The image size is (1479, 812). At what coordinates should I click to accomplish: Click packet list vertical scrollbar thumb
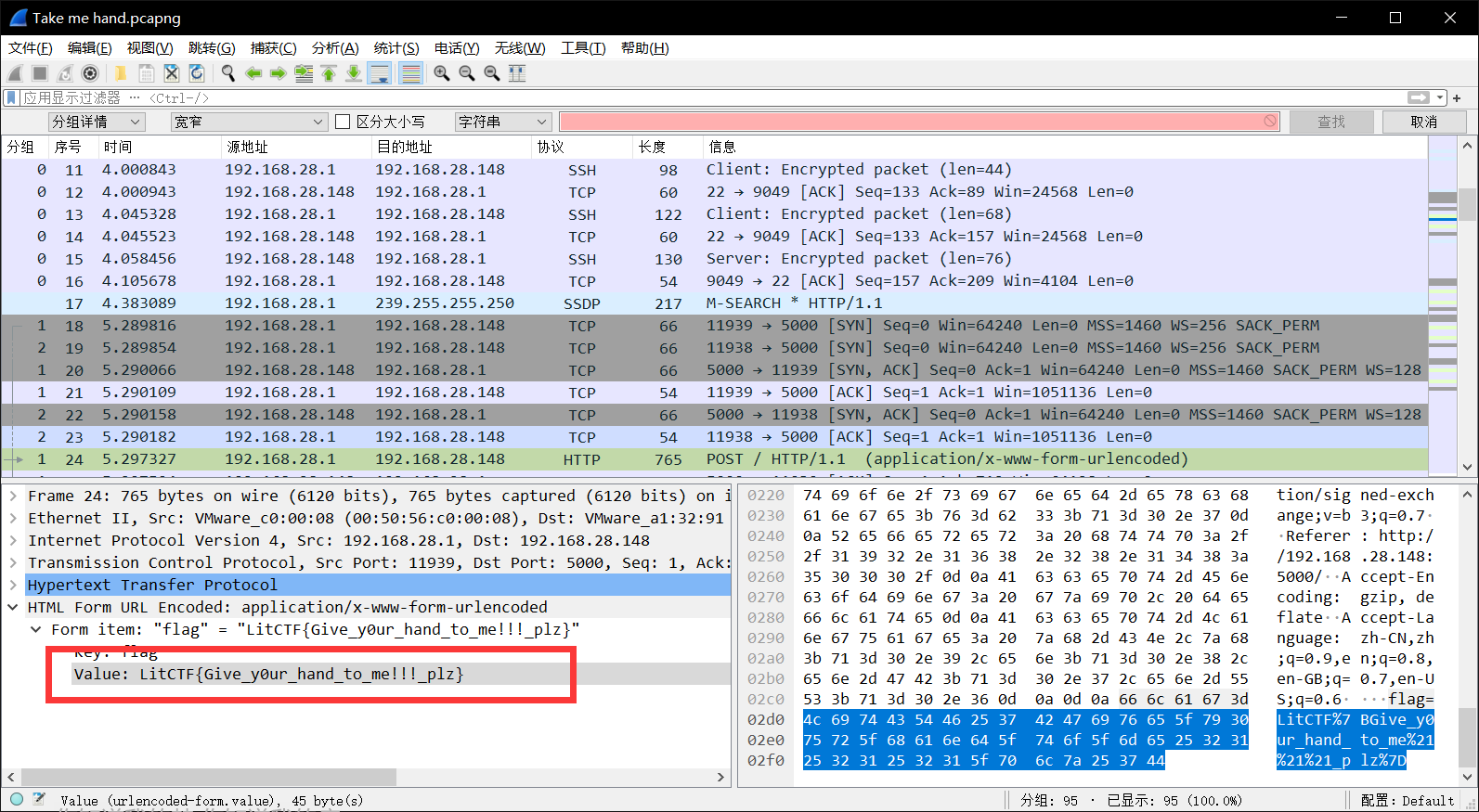1467,203
